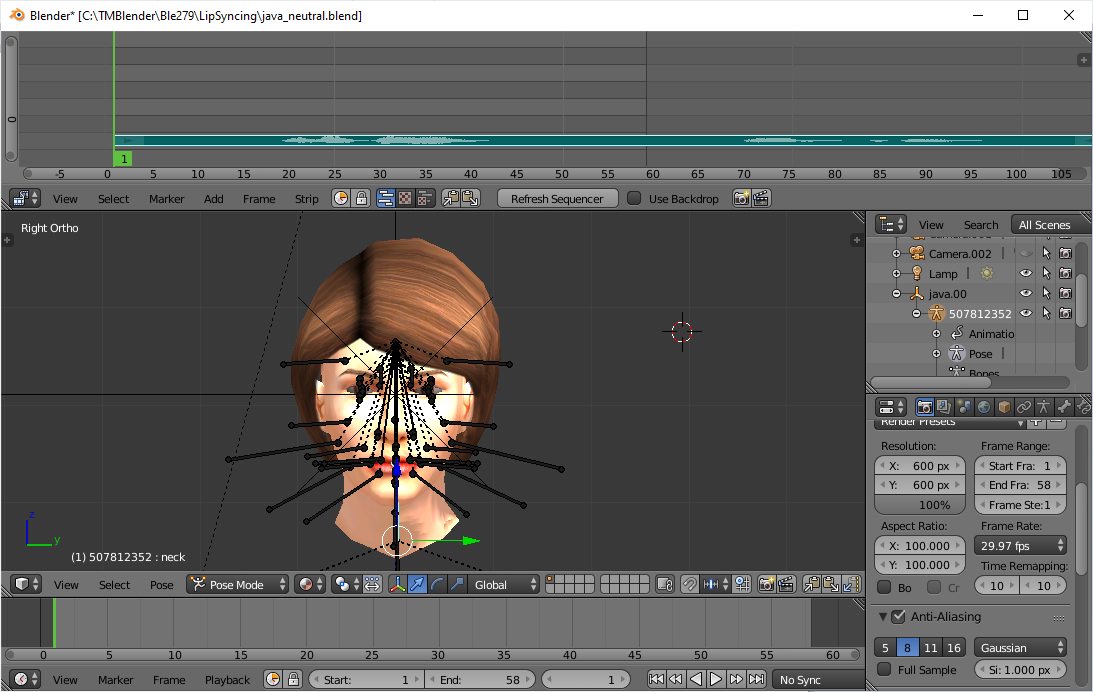Toggle renderability camera icon for java.00

pyautogui.click(x=1066, y=293)
